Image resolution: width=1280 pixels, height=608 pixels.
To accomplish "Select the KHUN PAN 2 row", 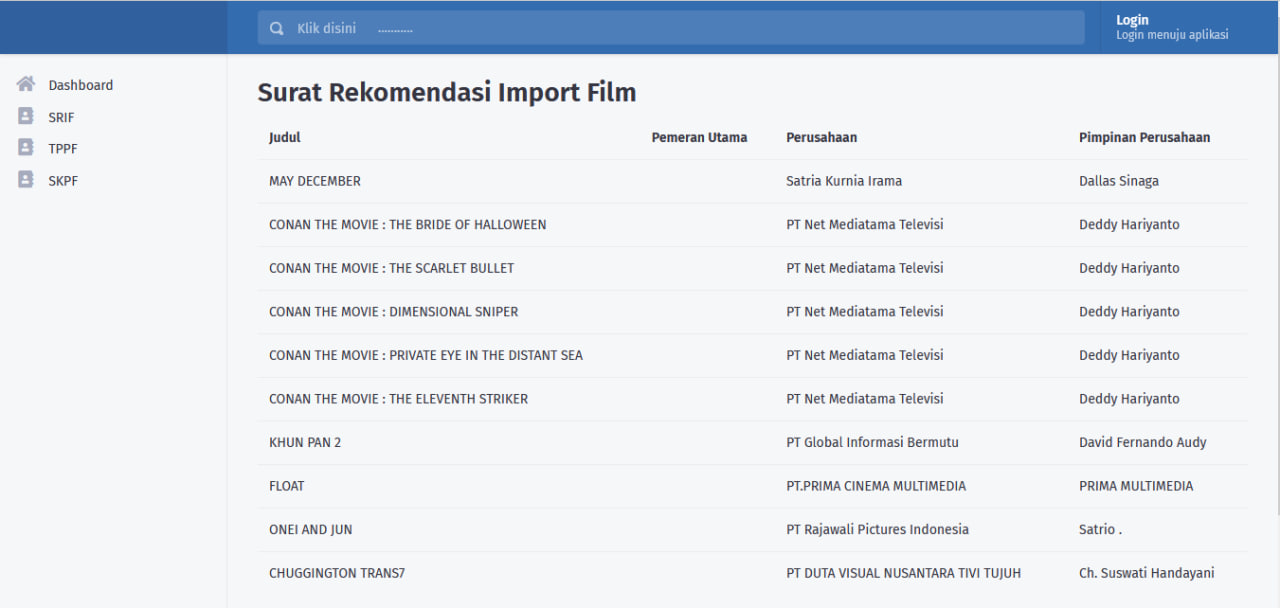I will (x=305, y=442).
